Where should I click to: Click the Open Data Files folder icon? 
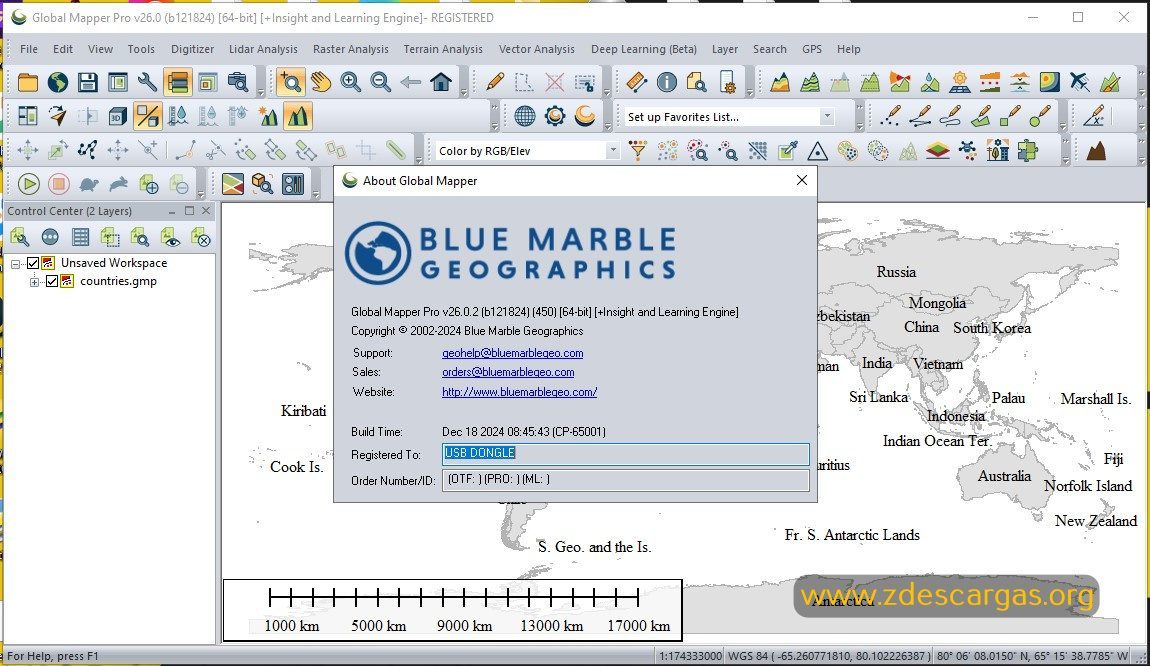(28, 82)
